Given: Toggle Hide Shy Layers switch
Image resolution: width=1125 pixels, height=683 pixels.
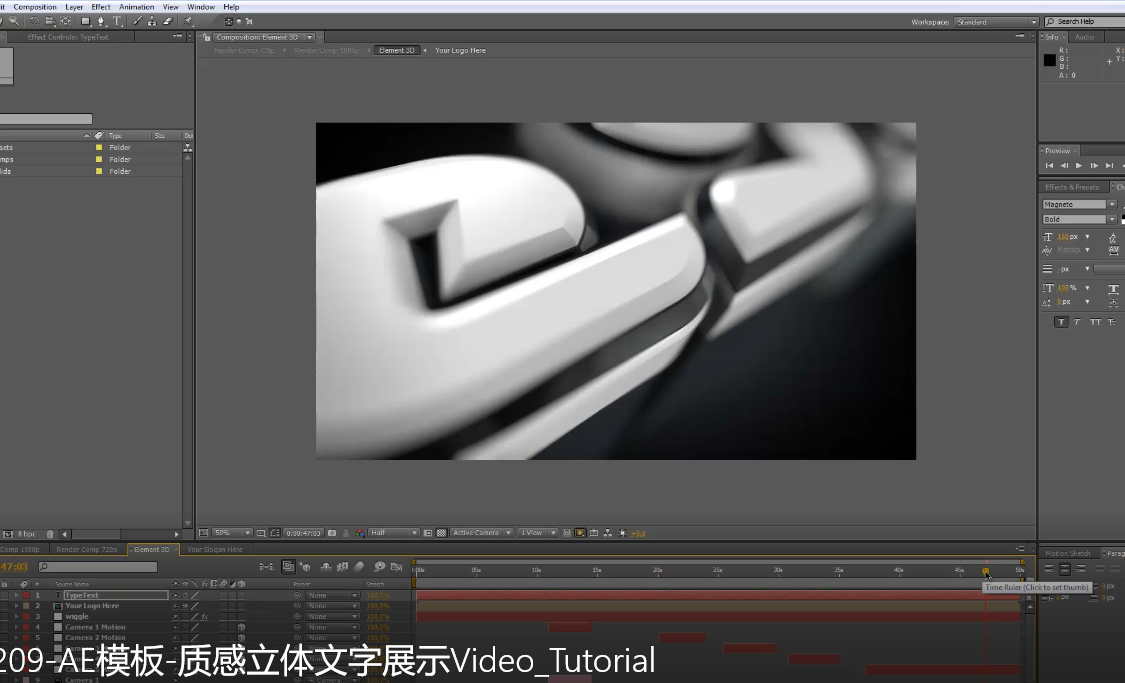Looking at the screenshot, I should point(326,567).
